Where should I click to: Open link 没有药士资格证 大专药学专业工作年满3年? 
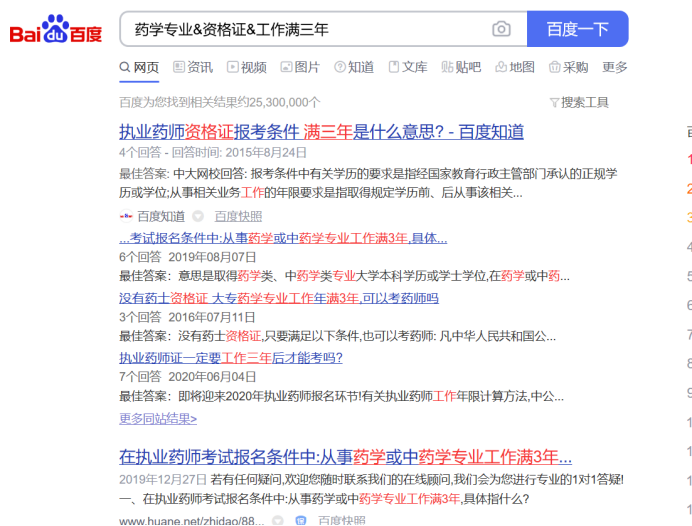coord(279,298)
